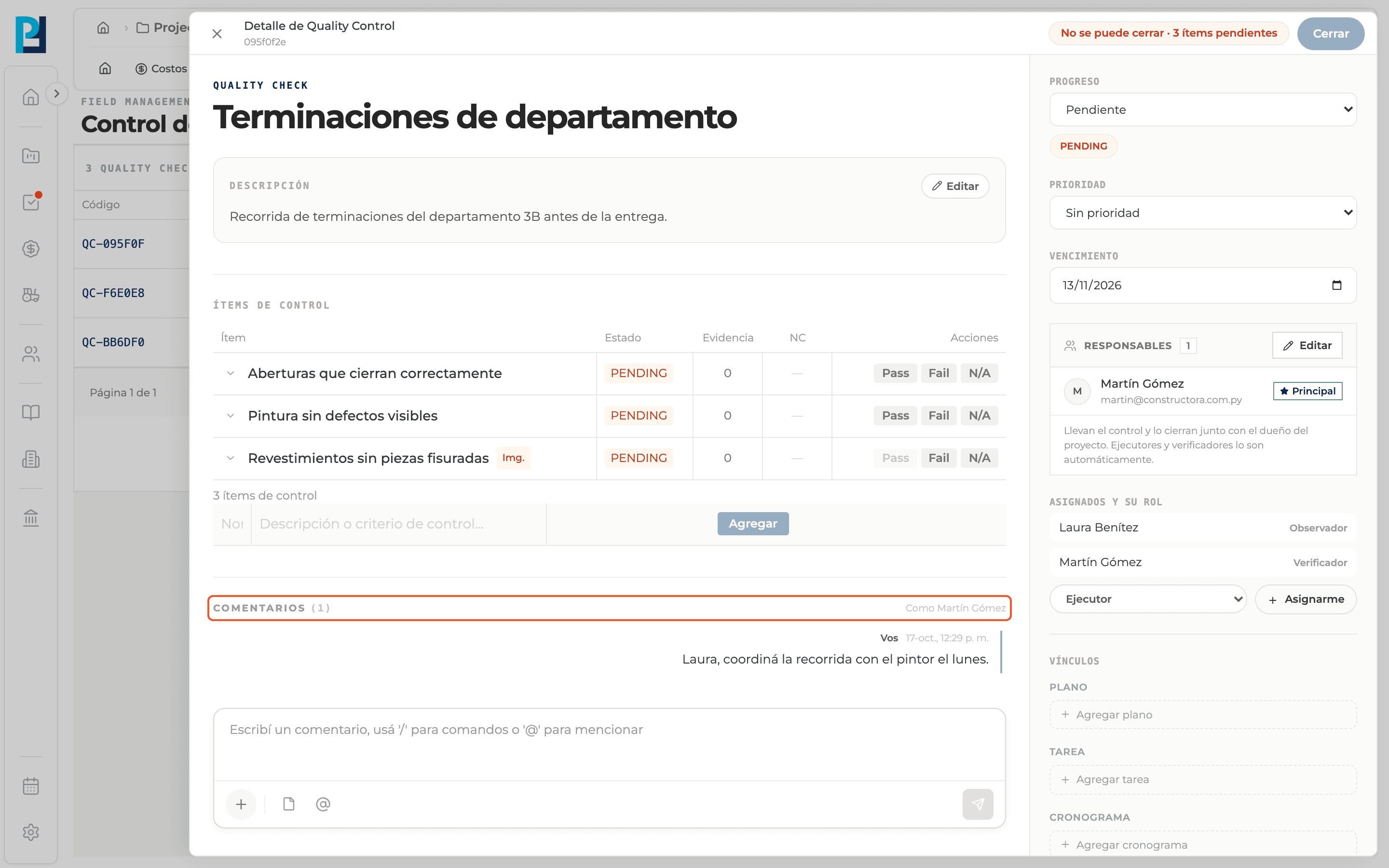Click the Cerrar button
The width and height of the screenshot is (1389, 868).
point(1331,33)
